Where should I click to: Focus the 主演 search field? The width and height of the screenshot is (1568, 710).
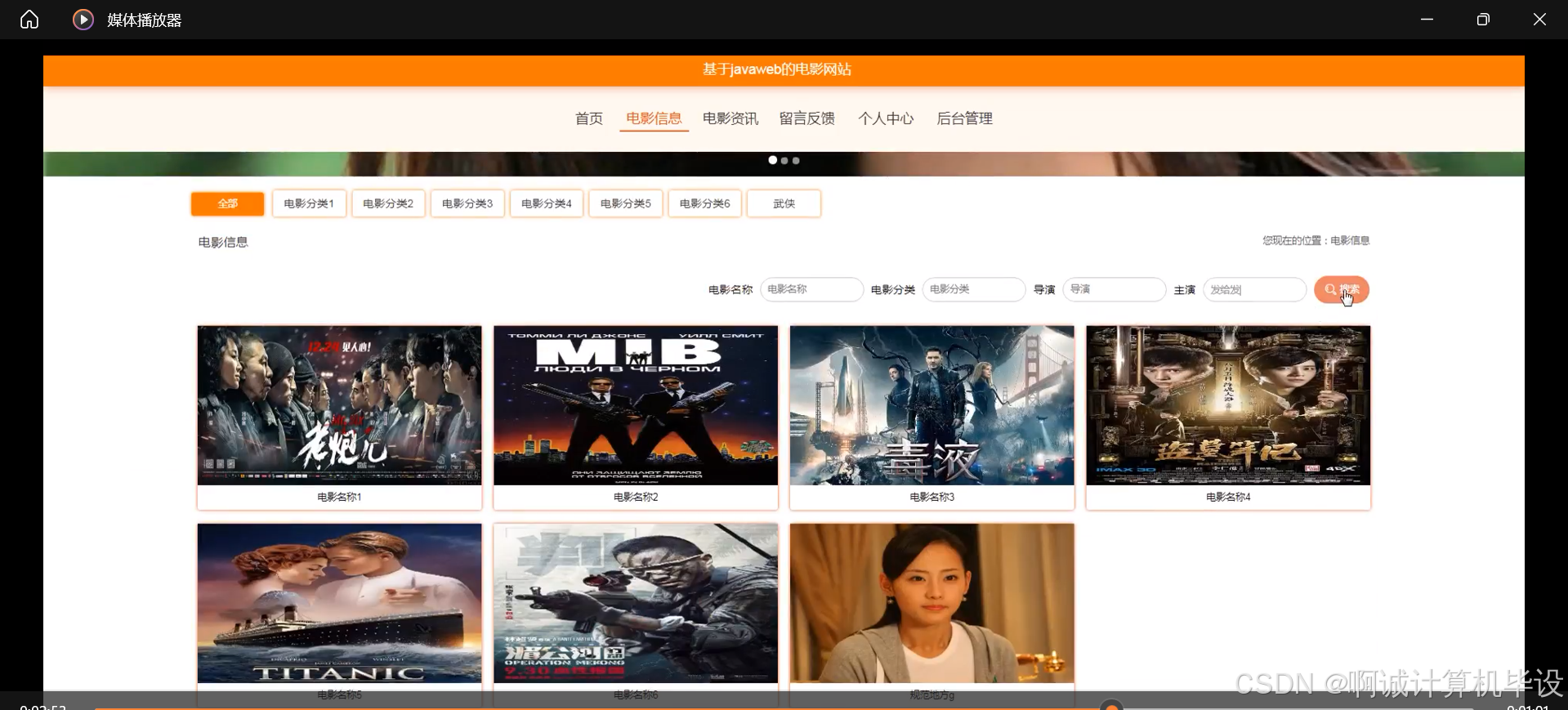[x=1255, y=289]
